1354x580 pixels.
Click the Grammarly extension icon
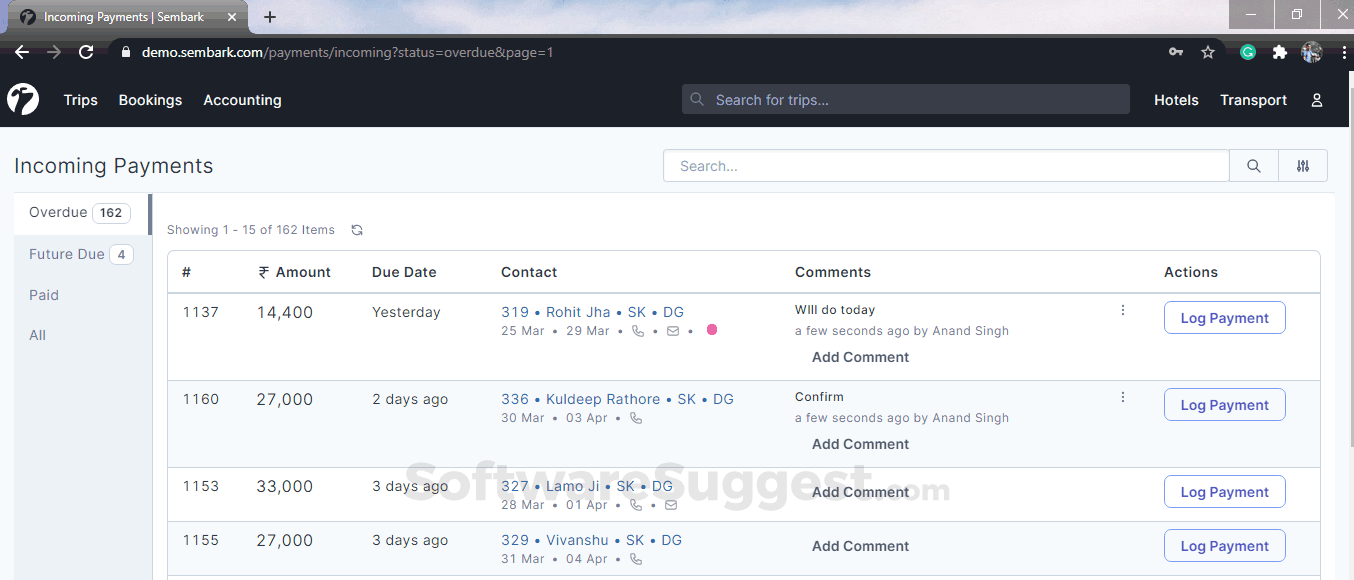point(1247,52)
